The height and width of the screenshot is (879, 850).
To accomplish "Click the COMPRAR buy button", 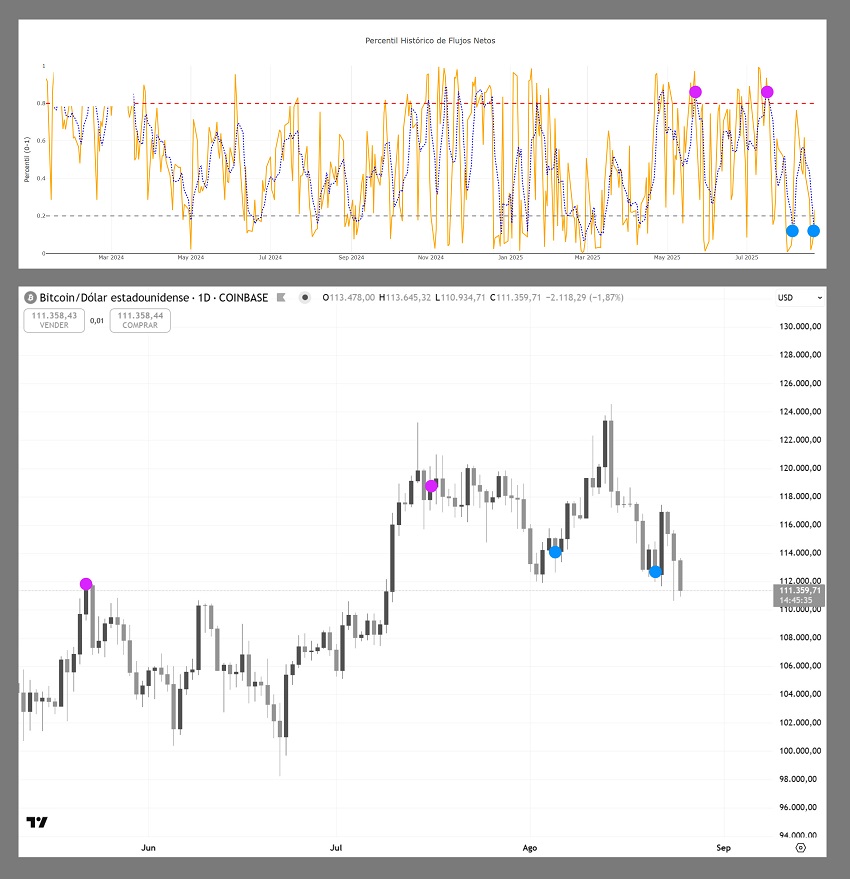I will click(140, 321).
